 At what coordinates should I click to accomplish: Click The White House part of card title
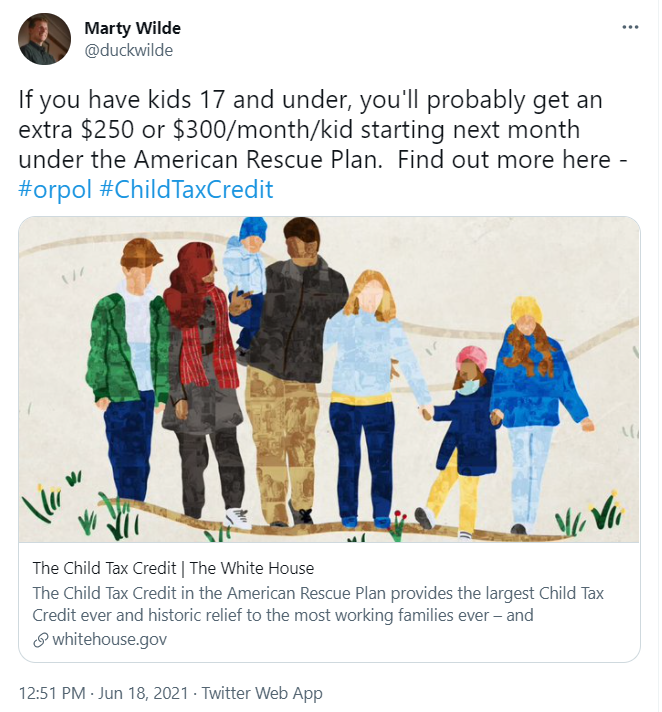[x=252, y=568]
